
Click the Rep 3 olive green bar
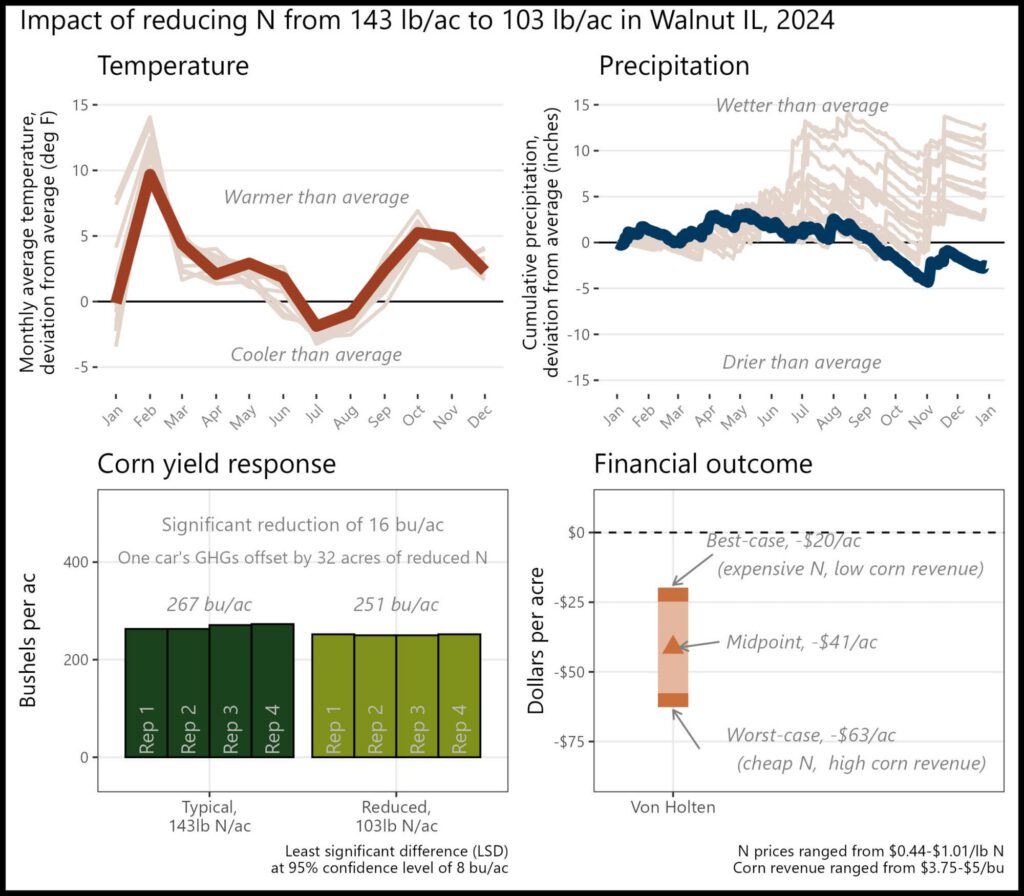(x=417, y=696)
